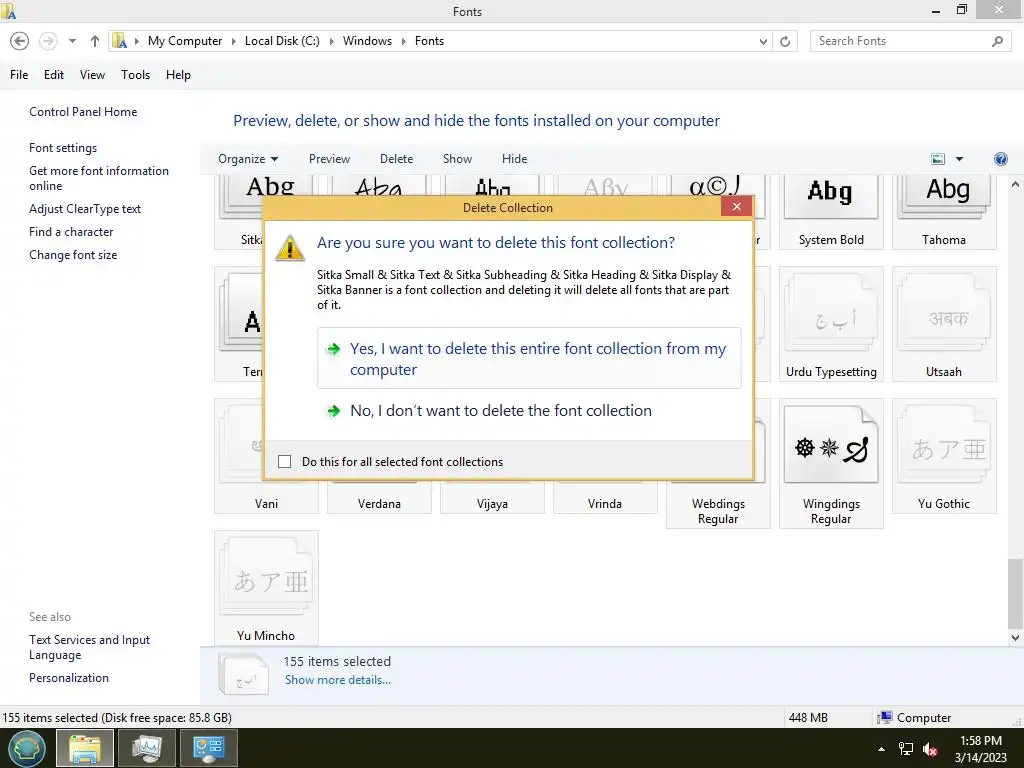This screenshot has width=1024, height=768.
Task: Click the Forward navigation arrow
Action: click(x=48, y=41)
